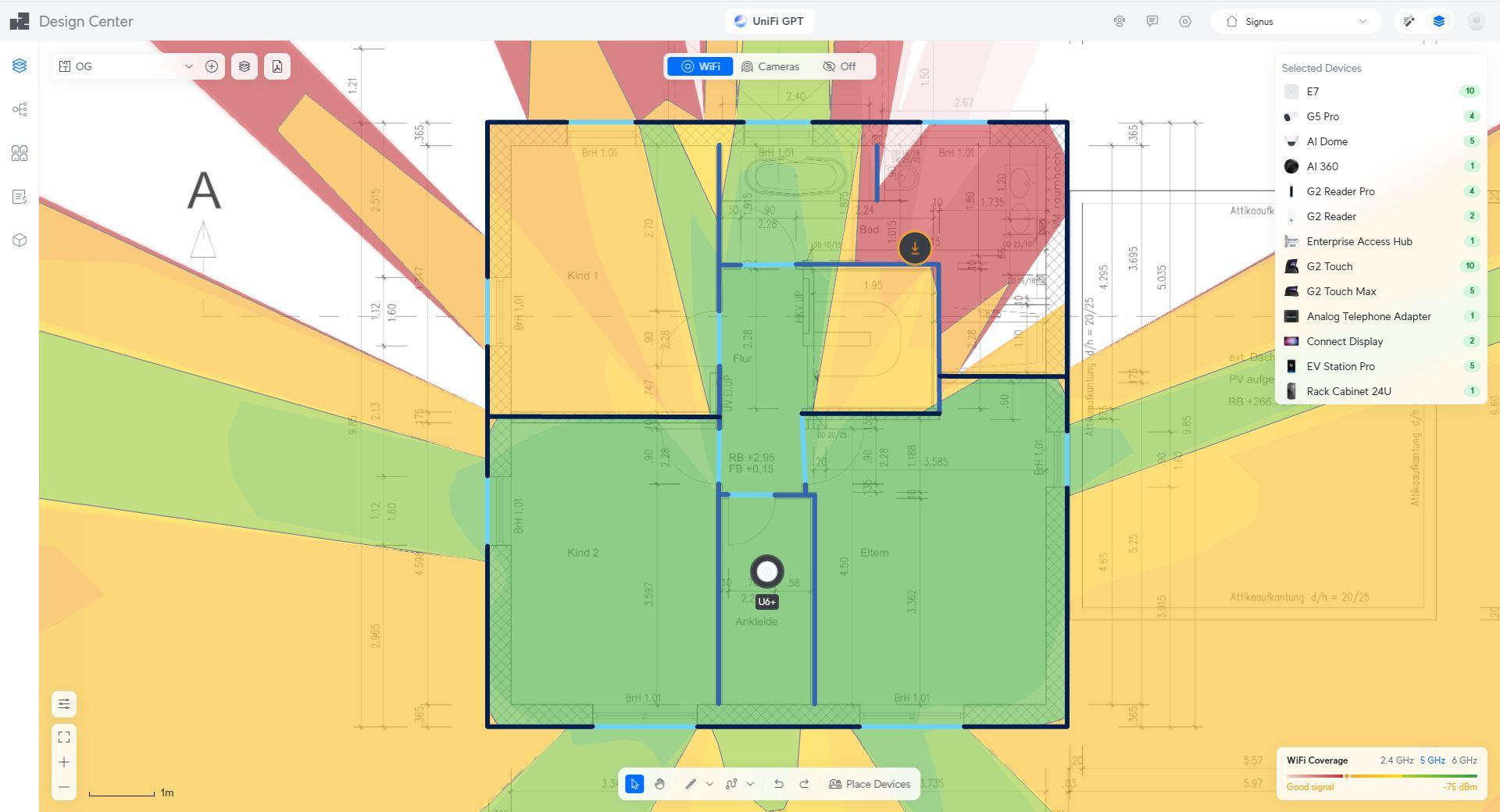The width and height of the screenshot is (1500, 812).
Task: Click the orange download marker in Bad room
Action: click(915, 248)
